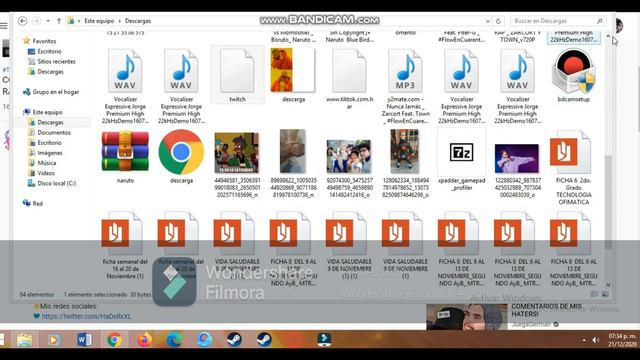Select the 122880342 purple stage image

pos(517,158)
